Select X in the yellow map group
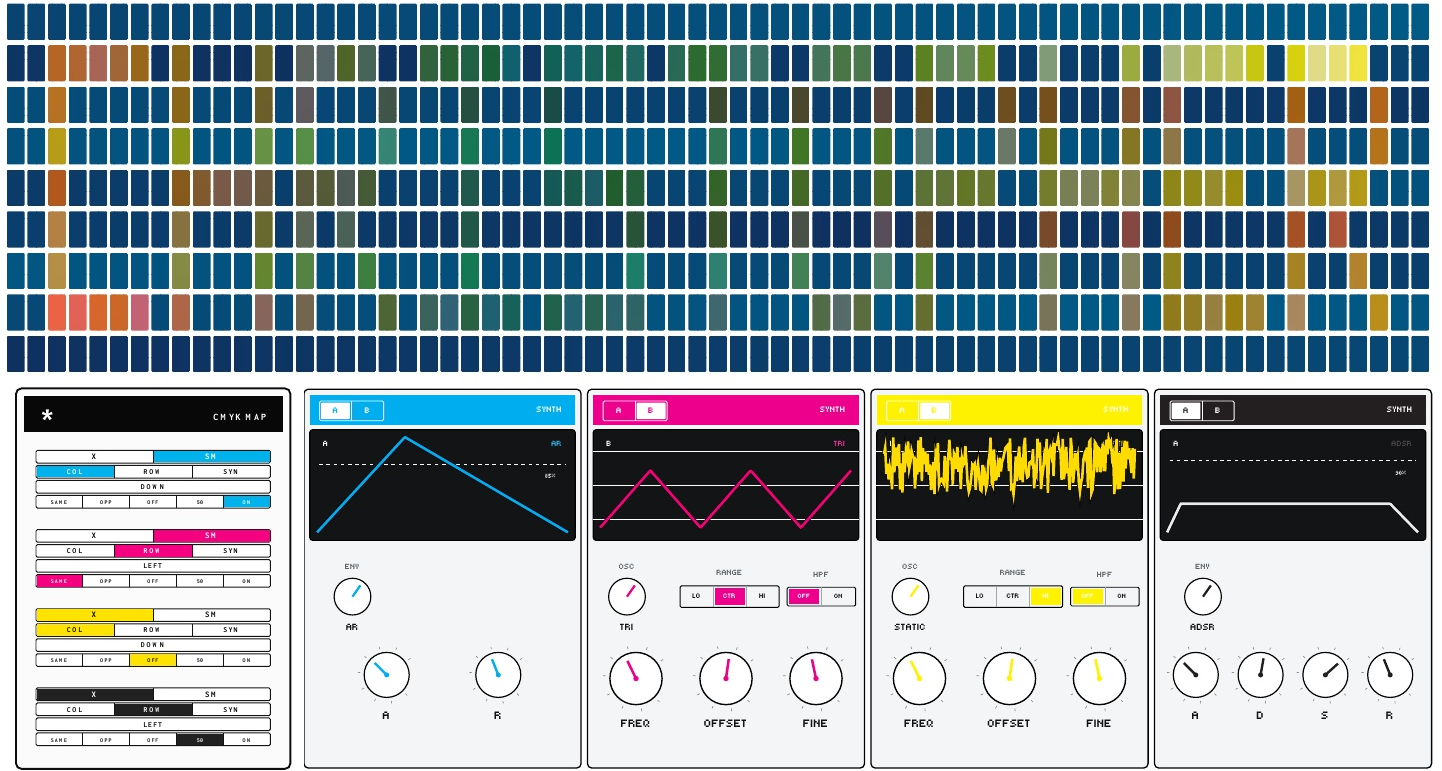 (x=94, y=614)
